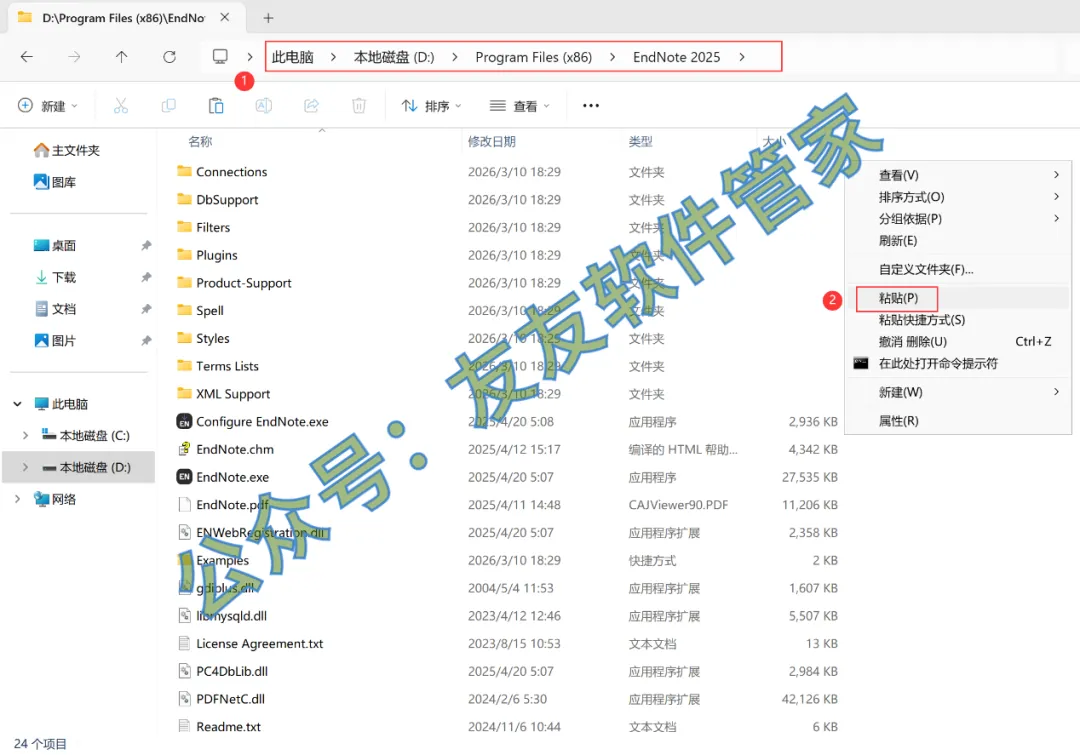
Task: Choose Paste (粘贴(P)) in context menu
Action: coord(958,298)
